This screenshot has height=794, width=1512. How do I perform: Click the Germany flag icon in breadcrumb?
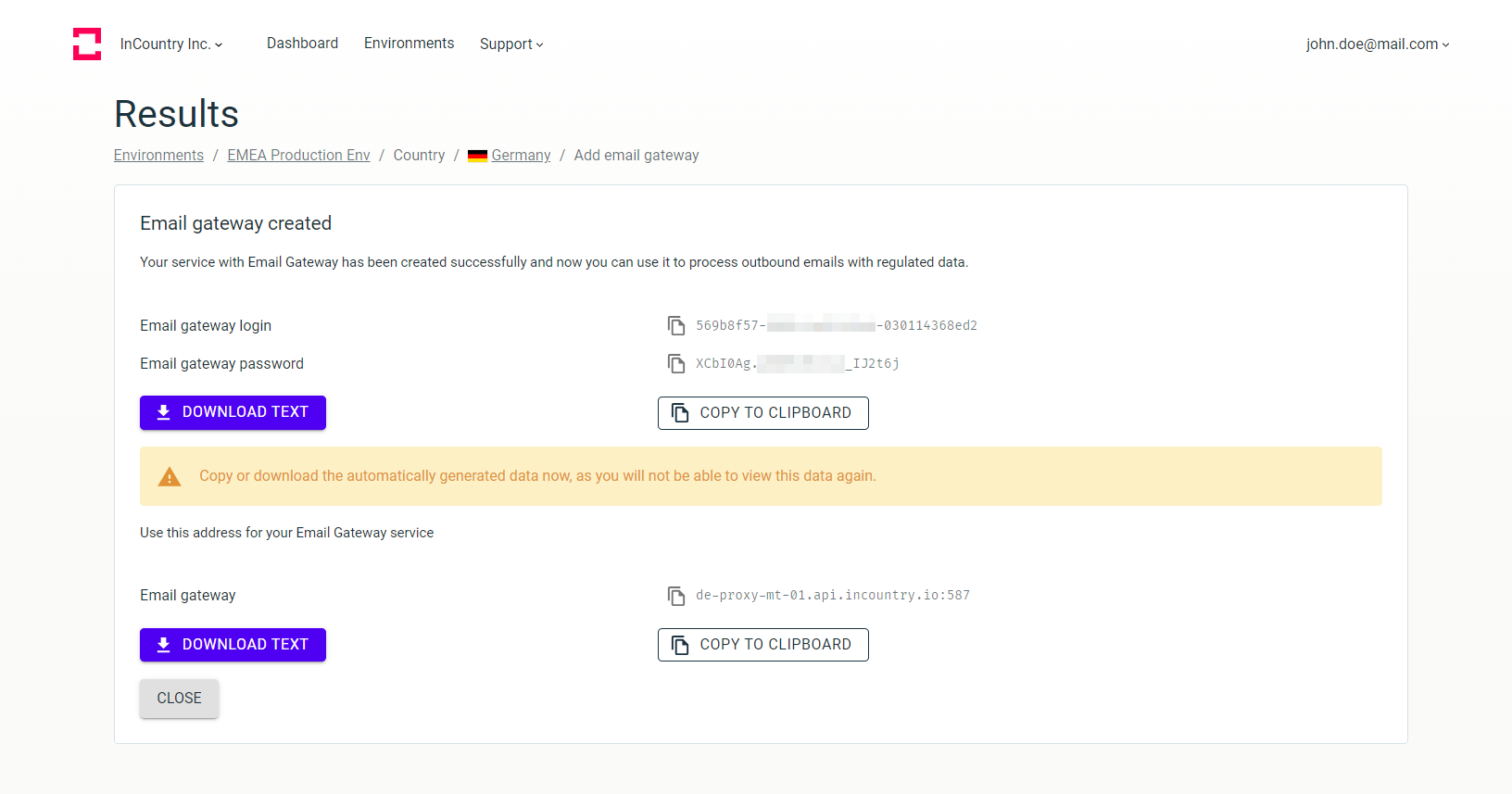477,156
